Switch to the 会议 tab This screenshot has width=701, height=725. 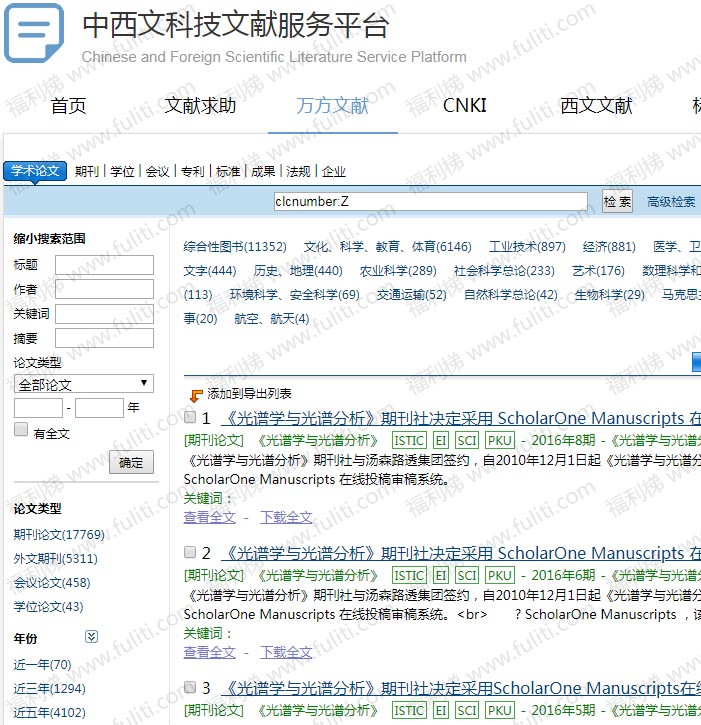tap(158, 172)
